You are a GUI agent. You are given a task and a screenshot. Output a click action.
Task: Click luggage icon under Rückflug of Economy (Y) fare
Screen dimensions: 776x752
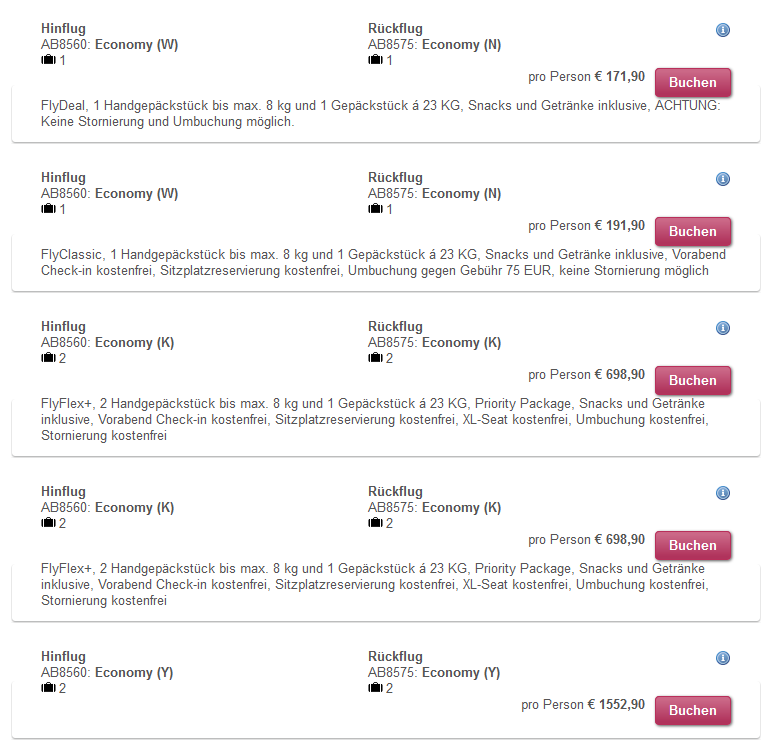(375, 688)
